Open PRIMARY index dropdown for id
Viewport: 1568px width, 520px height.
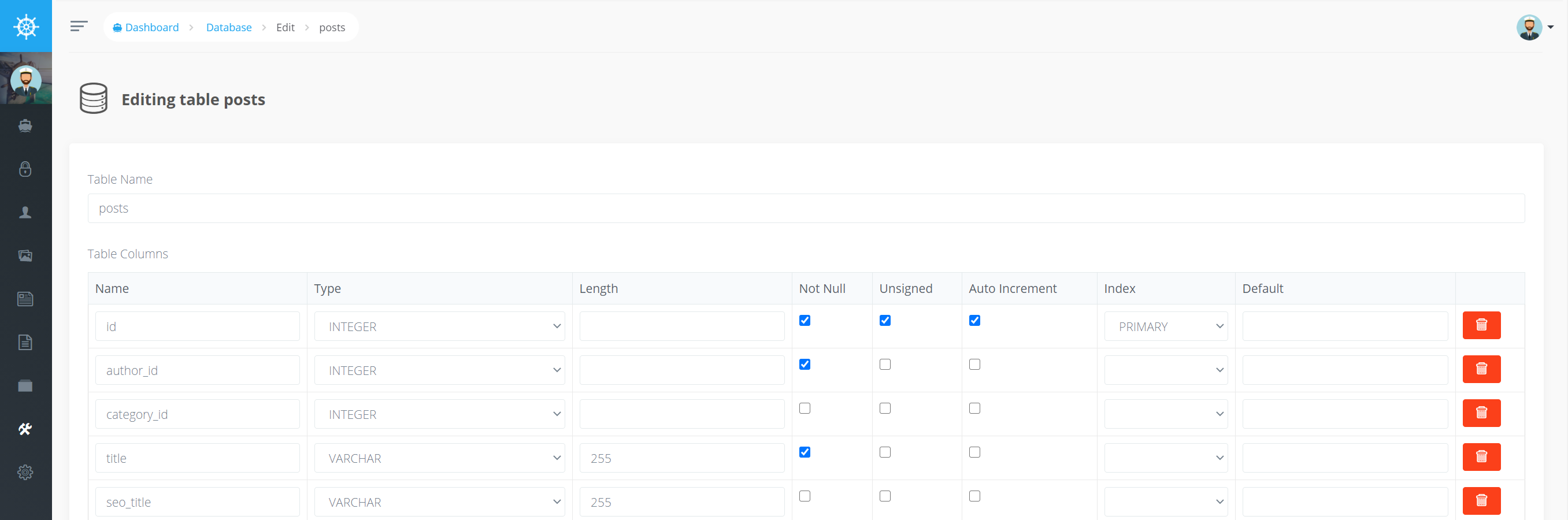pos(1166,326)
